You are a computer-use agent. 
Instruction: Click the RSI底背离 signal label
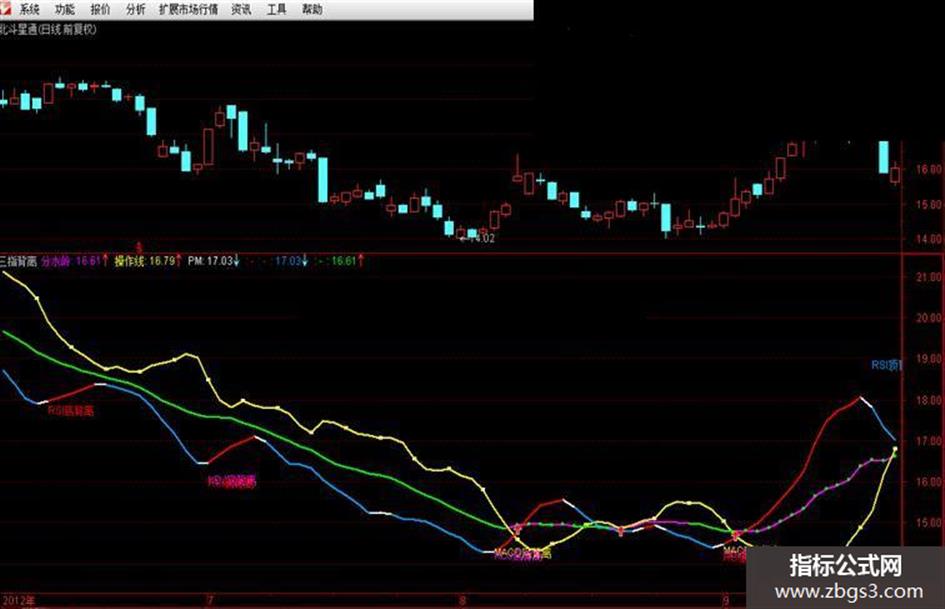[71, 411]
